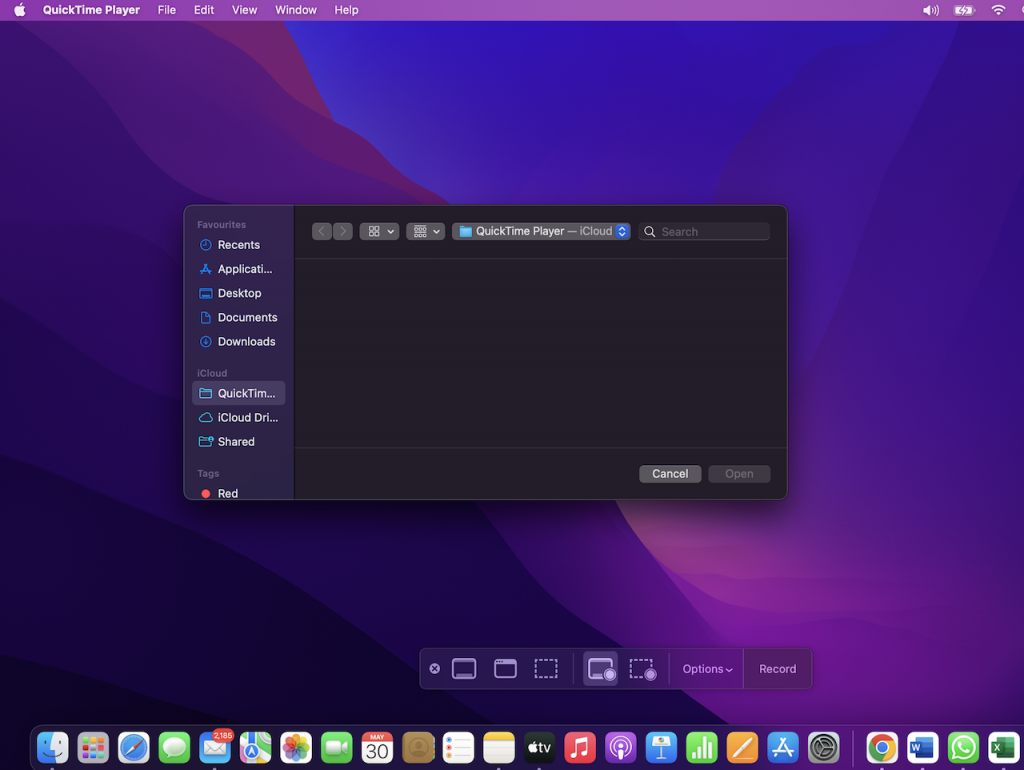Image resolution: width=1024 pixels, height=770 pixels.
Task: Open the Help menu
Action: 346,10
